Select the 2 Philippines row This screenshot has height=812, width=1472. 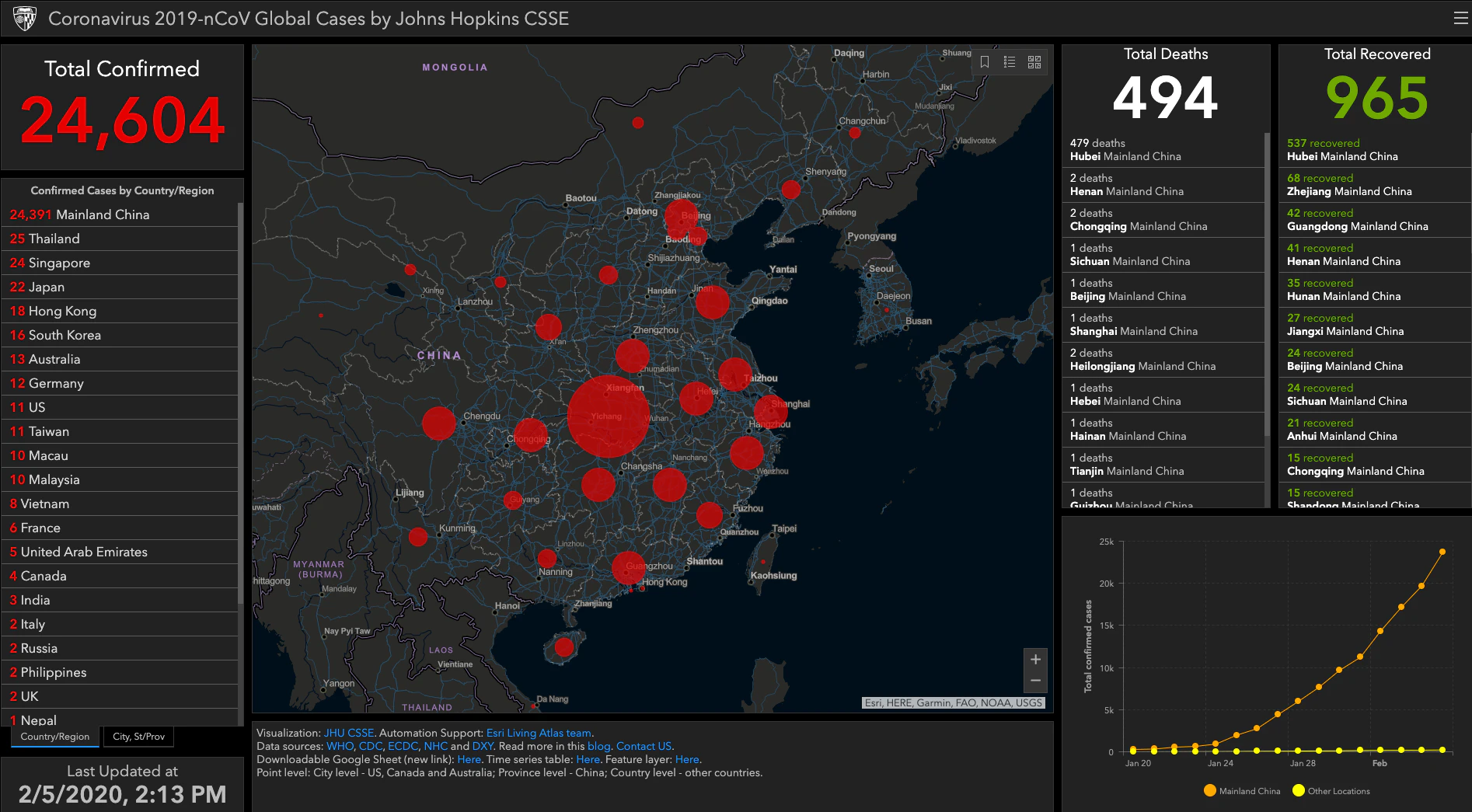[x=120, y=672]
